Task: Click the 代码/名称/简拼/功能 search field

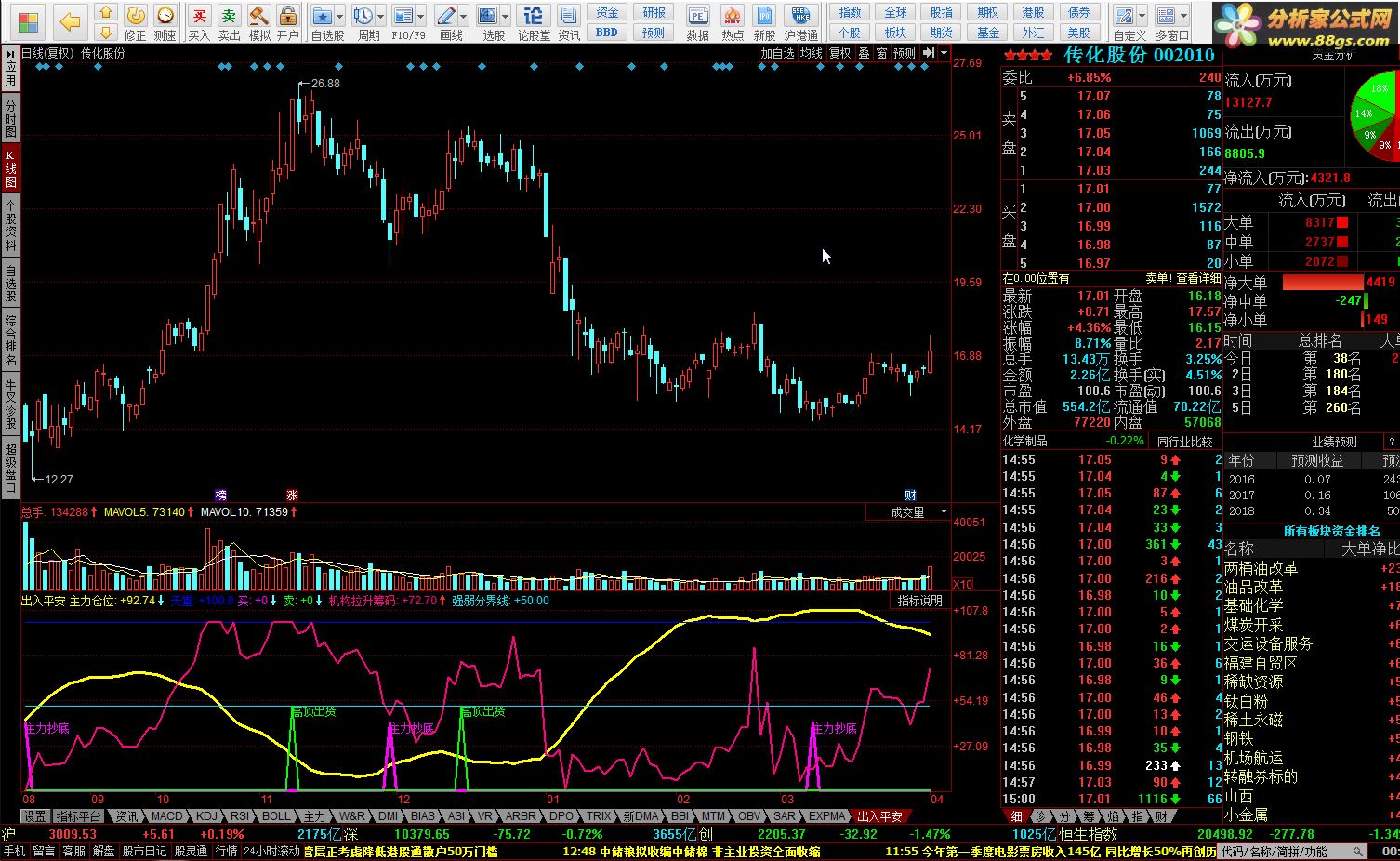Action: pos(1293,852)
